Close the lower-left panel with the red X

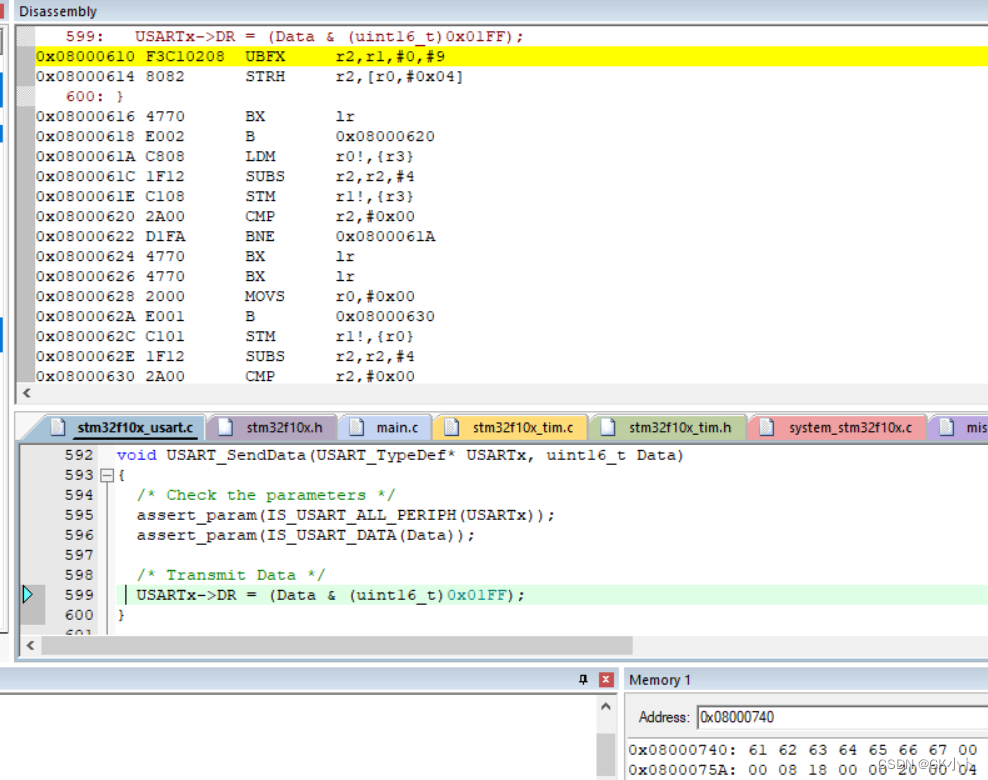pos(606,679)
